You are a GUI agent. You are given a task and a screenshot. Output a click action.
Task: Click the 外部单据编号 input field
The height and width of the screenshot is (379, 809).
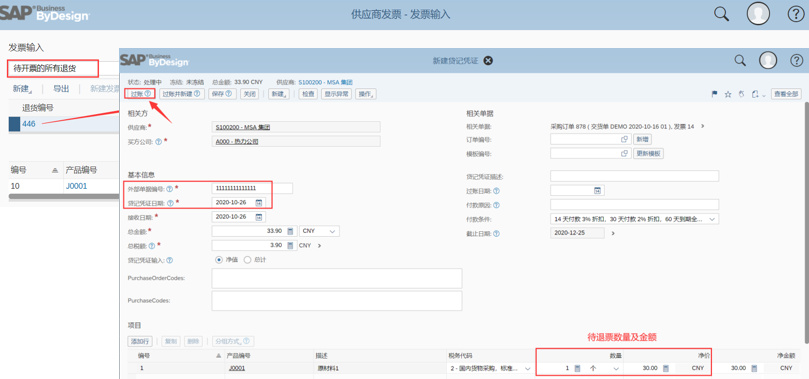[252, 188]
